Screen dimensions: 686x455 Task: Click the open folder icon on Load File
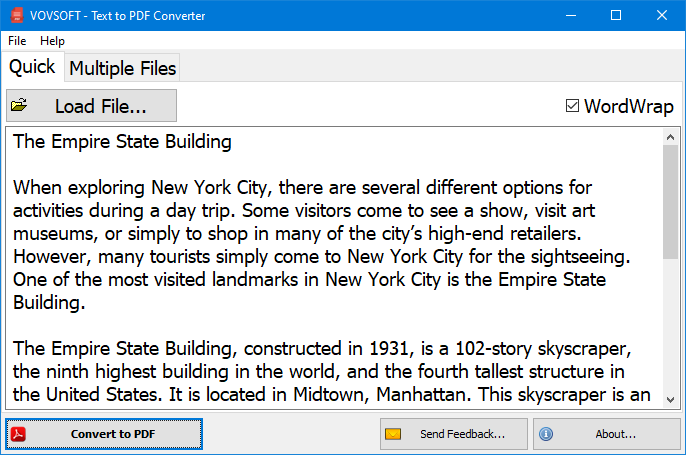point(19,105)
